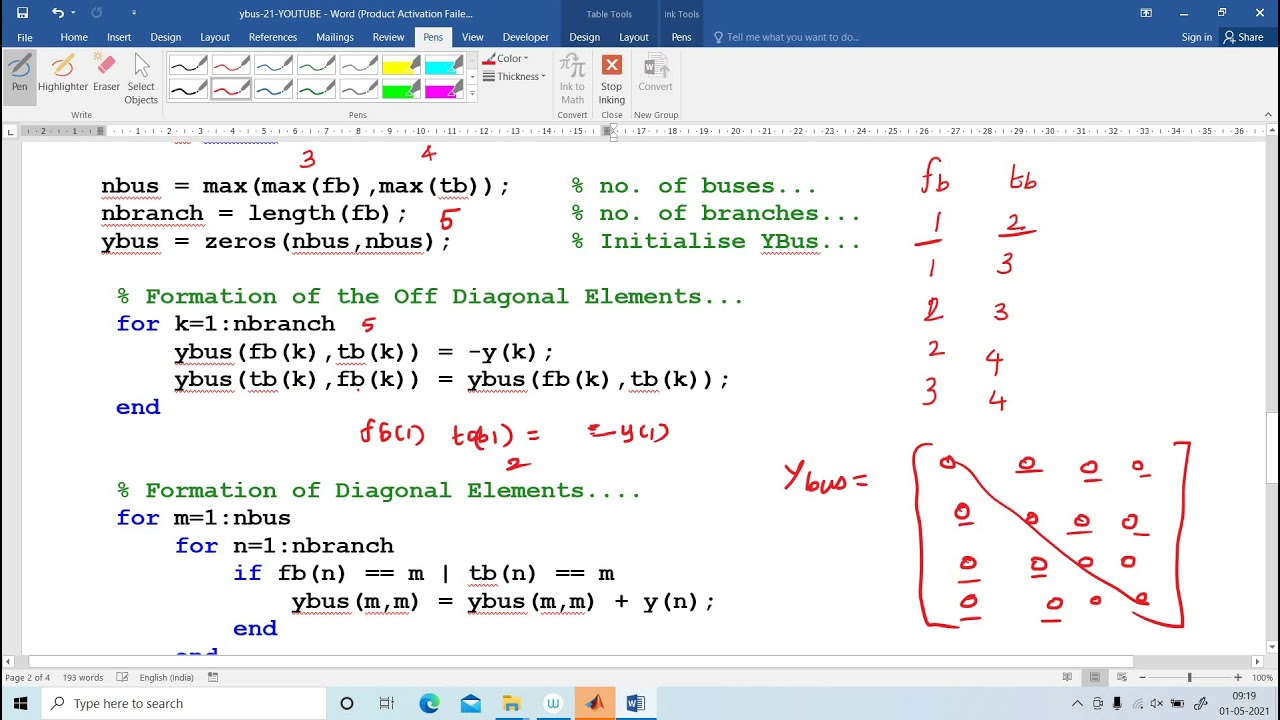Switch to the Developer tab
This screenshot has height=720, width=1280.
point(526,37)
